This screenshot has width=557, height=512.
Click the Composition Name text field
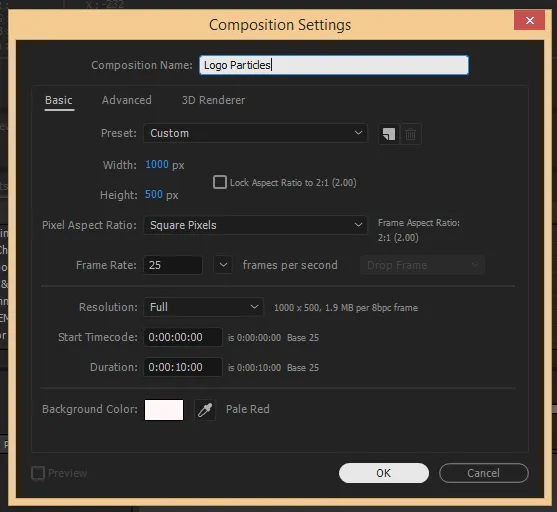(334, 65)
